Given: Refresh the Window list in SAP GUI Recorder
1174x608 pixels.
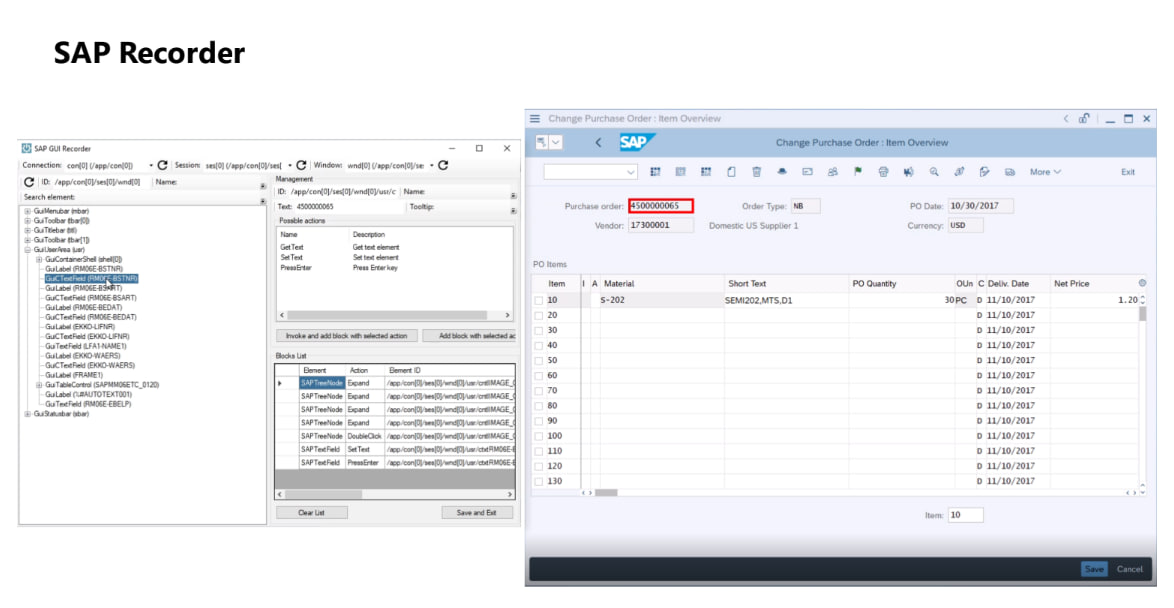Looking at the screenshot, I should (443, 165).
